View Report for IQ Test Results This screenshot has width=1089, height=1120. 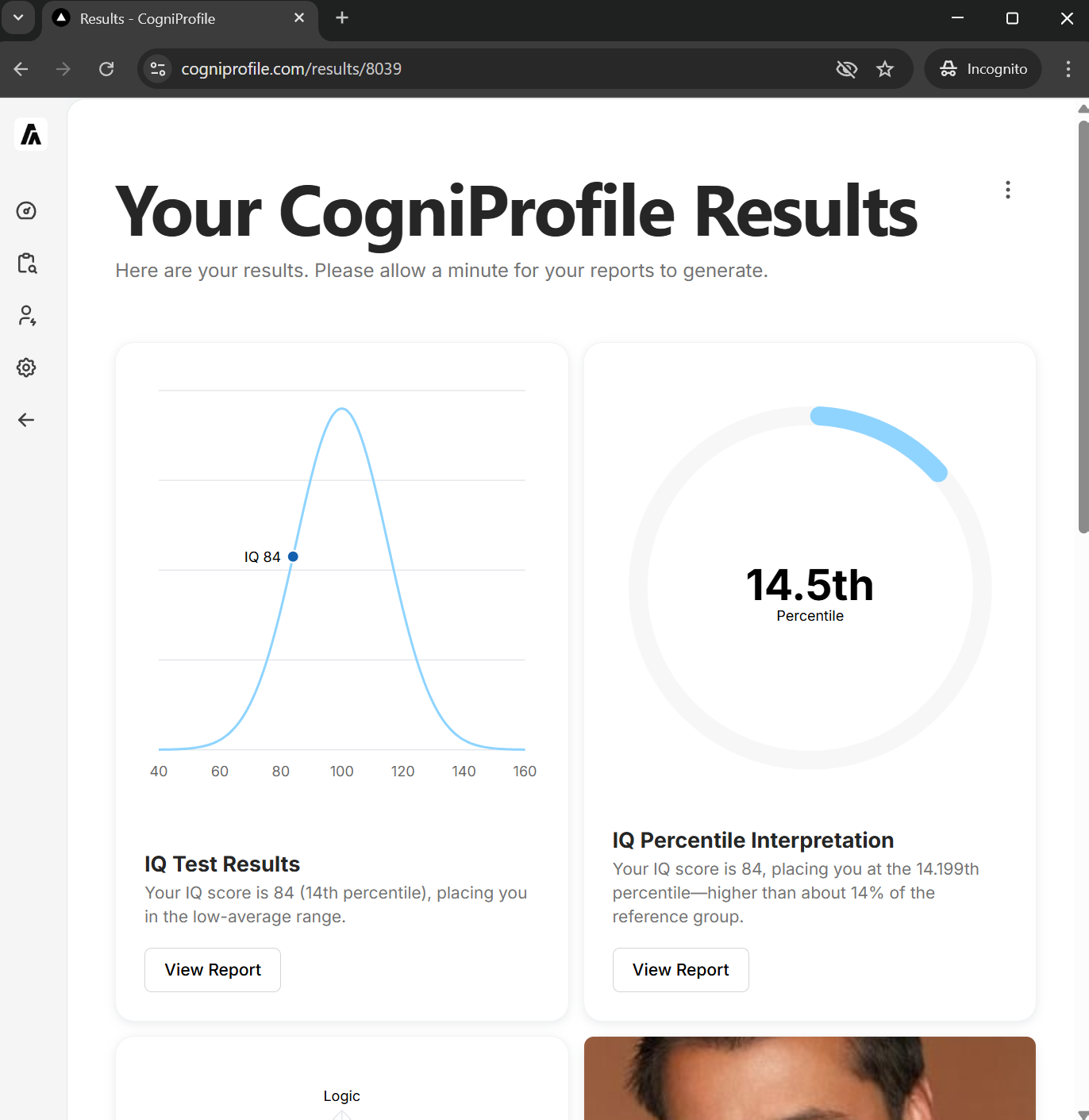pos(213,969)
